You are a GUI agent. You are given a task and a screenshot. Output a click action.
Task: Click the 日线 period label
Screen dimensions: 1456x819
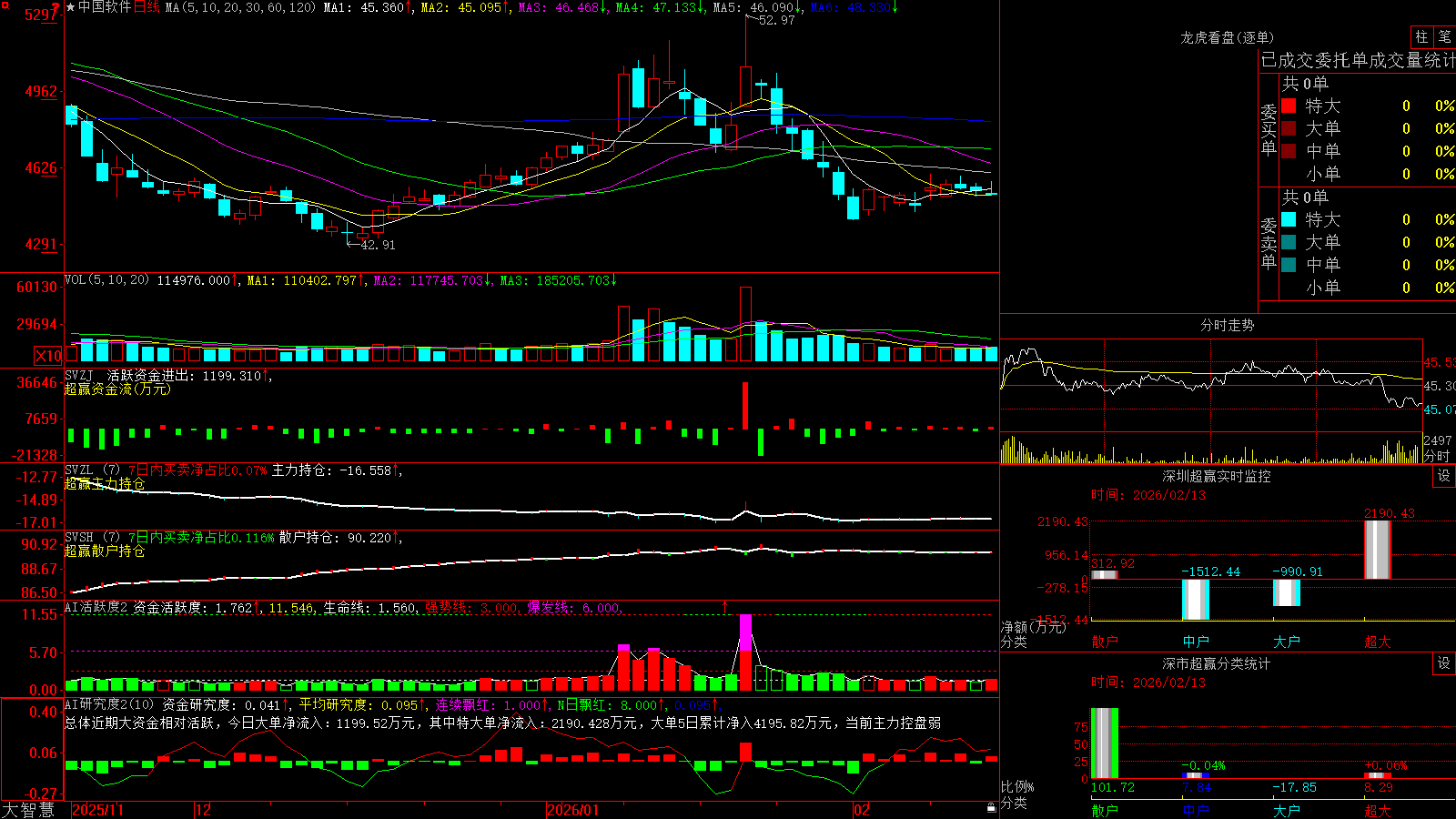click(x=147, y=7)
